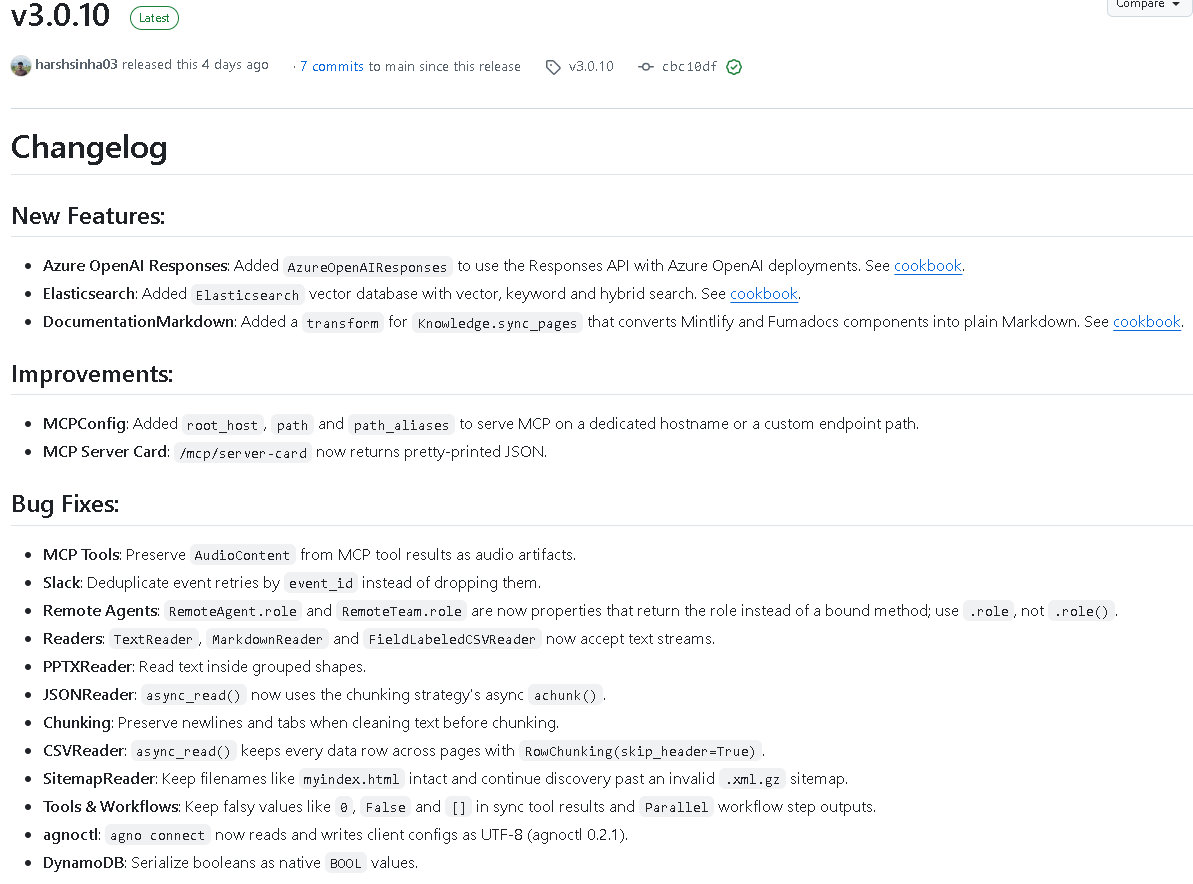Click the RowChunking(skip_header=True) code snippet
This screenshot has height=884, width=1193.
[x=640, y=751]
